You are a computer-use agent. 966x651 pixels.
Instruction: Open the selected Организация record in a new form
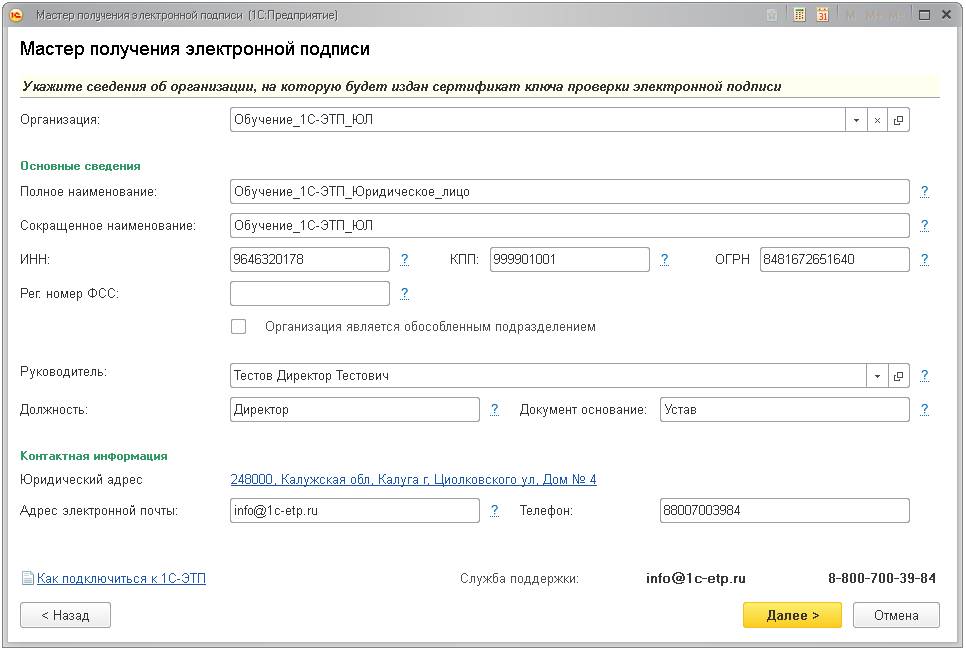point(899,120)
